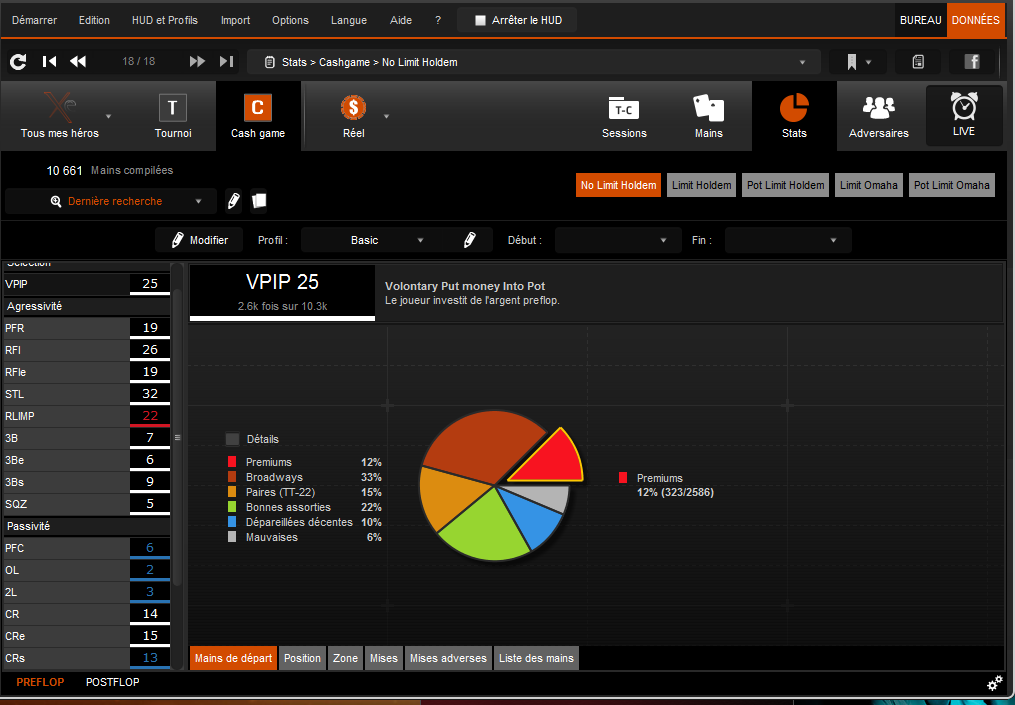Select the Tous mes héros icon
Screen dimensions: 1015x705
(x=60, y=107)
